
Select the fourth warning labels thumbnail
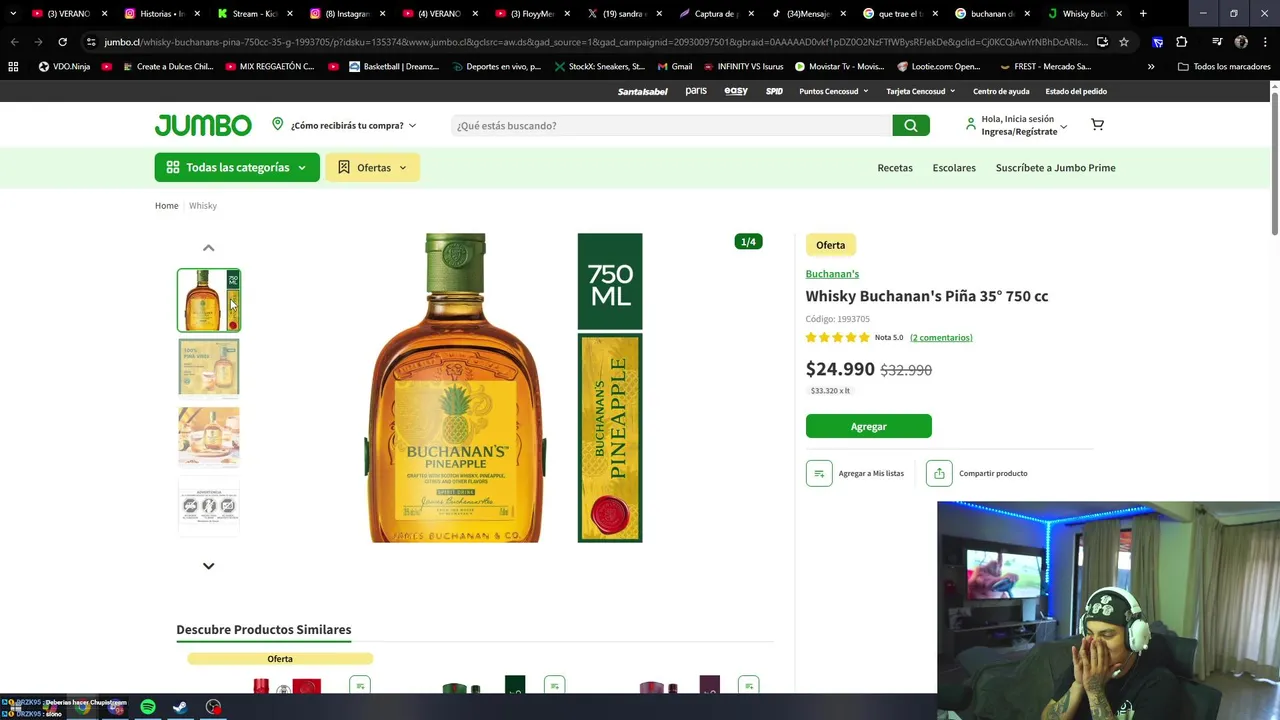[x=209, y=505]
